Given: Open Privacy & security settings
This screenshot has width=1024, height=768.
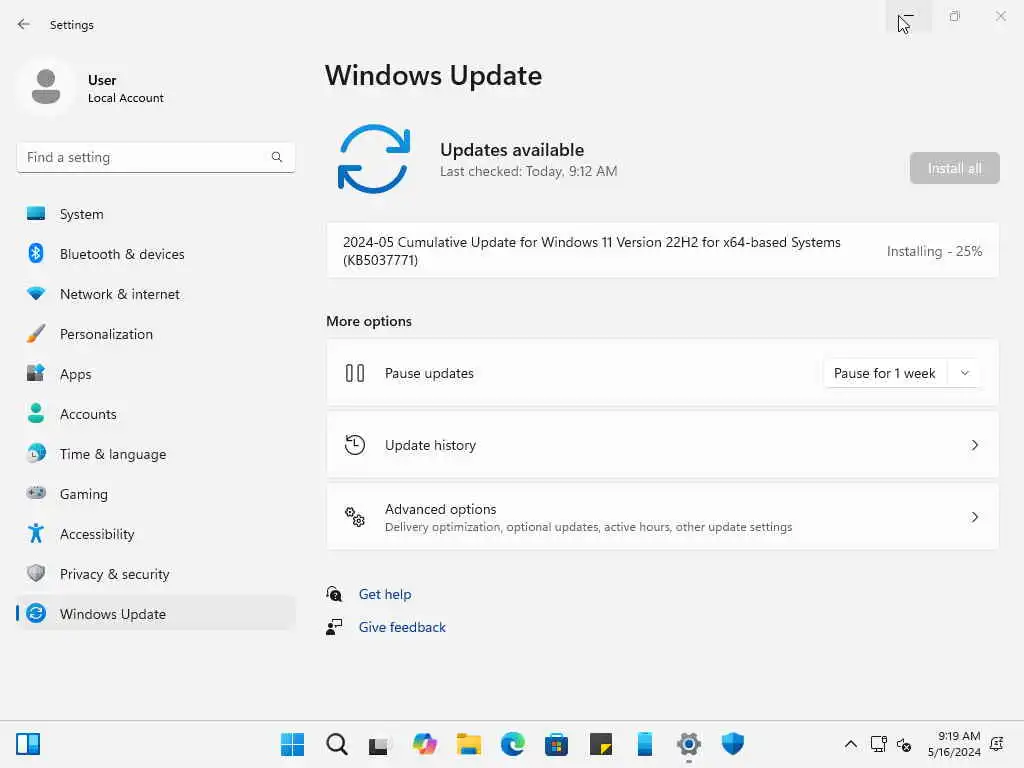Looking at the screenshot, I should click(x=155, y=574).
